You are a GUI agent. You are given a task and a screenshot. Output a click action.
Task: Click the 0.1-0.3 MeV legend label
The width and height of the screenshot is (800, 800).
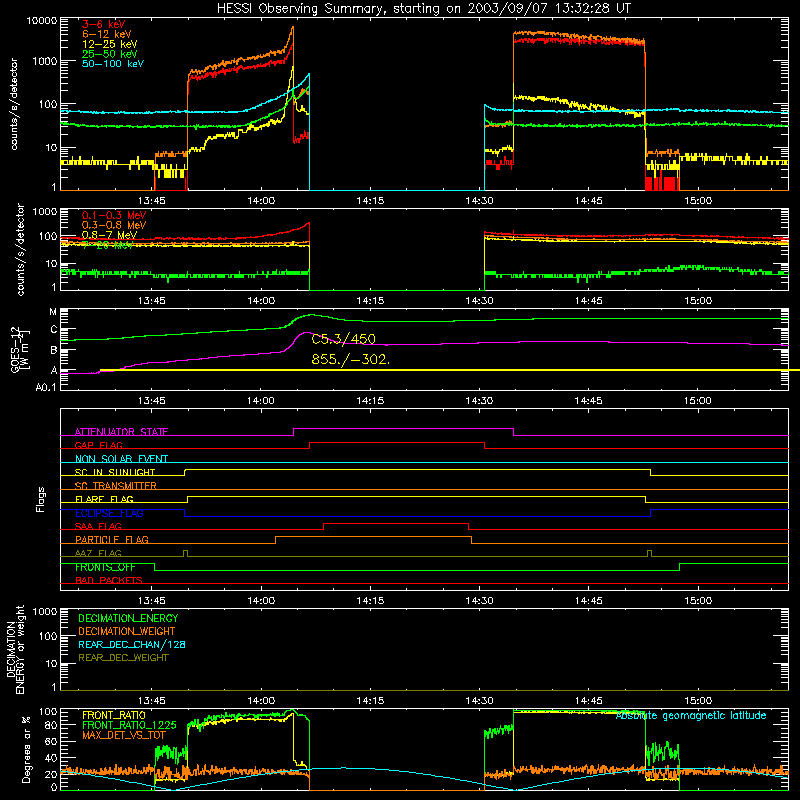coord(114,215)
